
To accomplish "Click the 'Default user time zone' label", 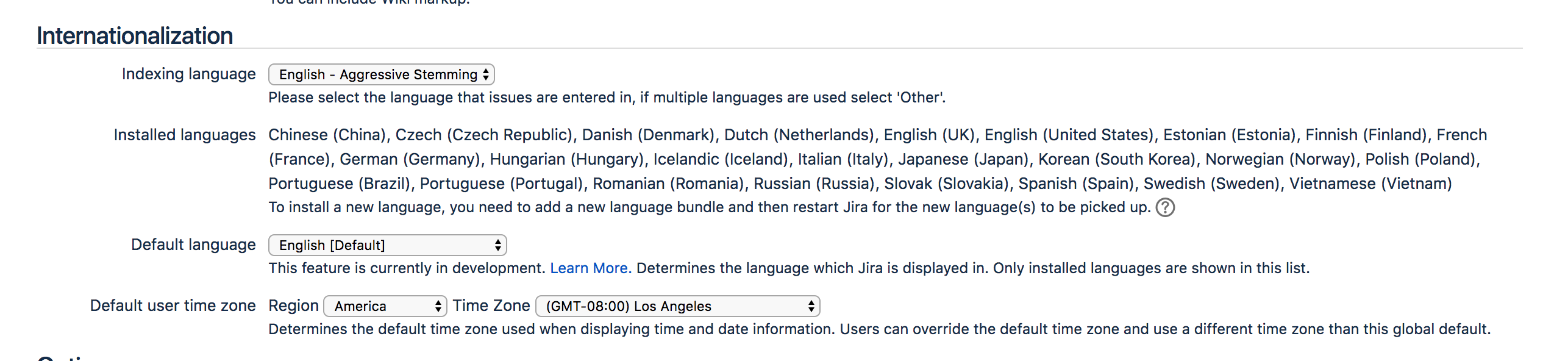I will click(173, 306).
